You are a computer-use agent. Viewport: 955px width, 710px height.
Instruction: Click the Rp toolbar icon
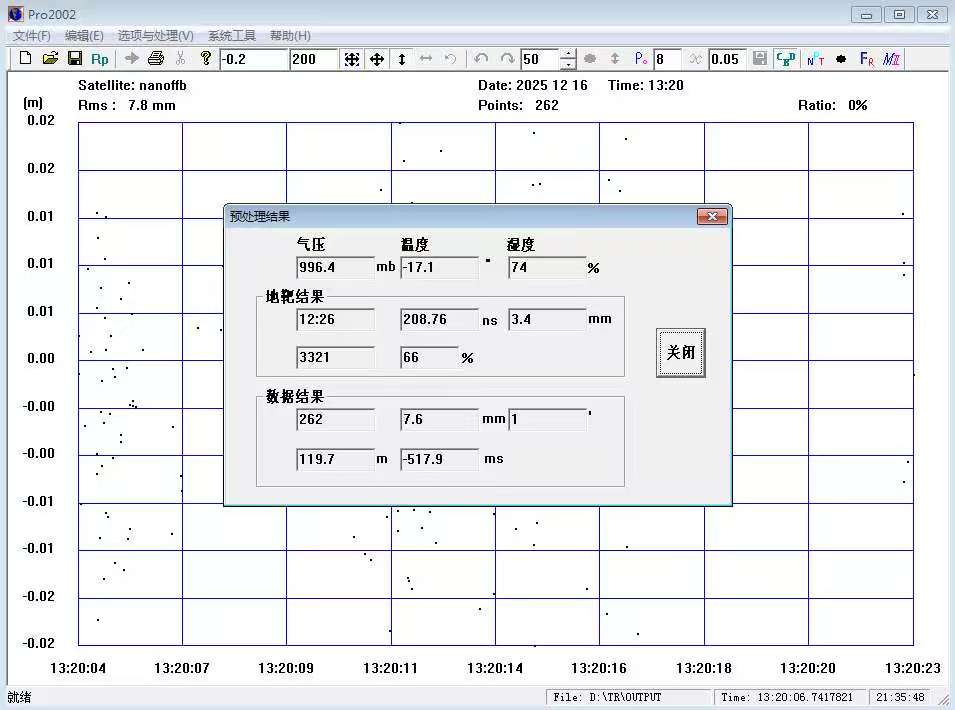pos(100,59)
